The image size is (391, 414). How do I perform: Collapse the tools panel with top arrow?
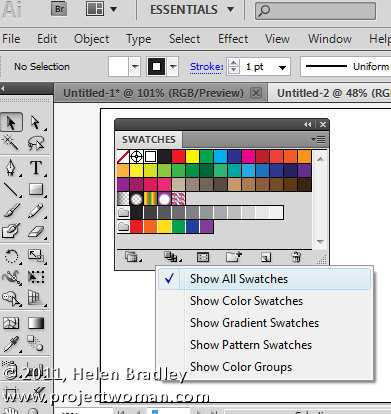pos(3,89)
